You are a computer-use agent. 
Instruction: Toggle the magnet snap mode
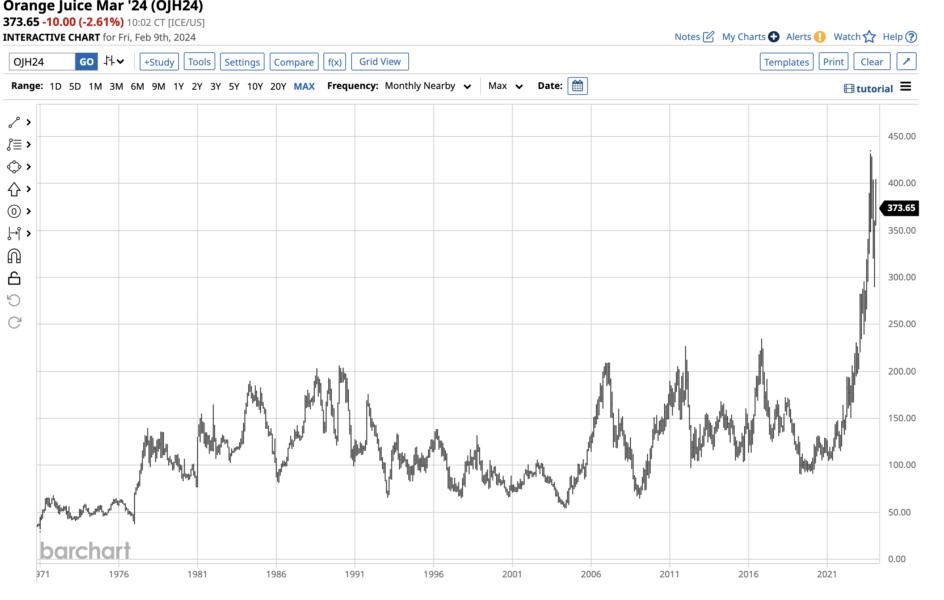point(14,256)
